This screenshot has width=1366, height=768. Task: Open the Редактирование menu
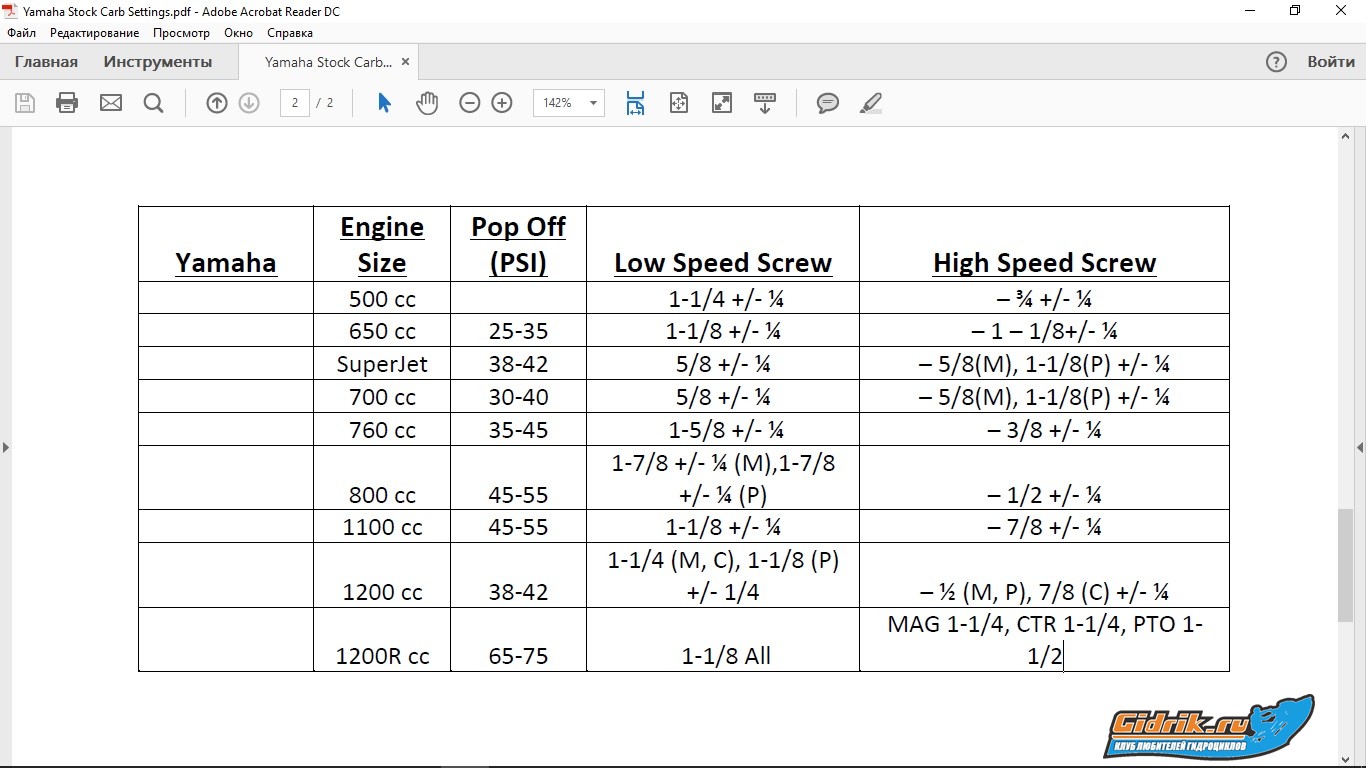point(95,33)
